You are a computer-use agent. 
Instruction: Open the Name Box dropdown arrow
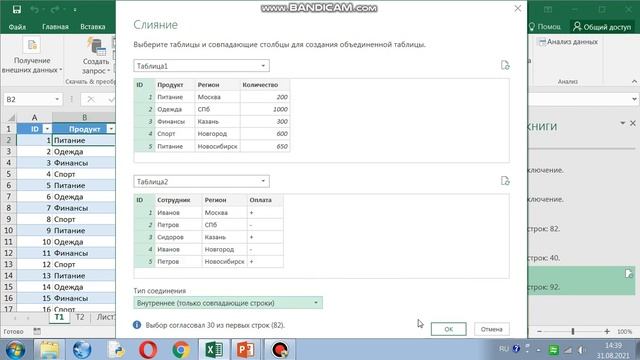57,99
